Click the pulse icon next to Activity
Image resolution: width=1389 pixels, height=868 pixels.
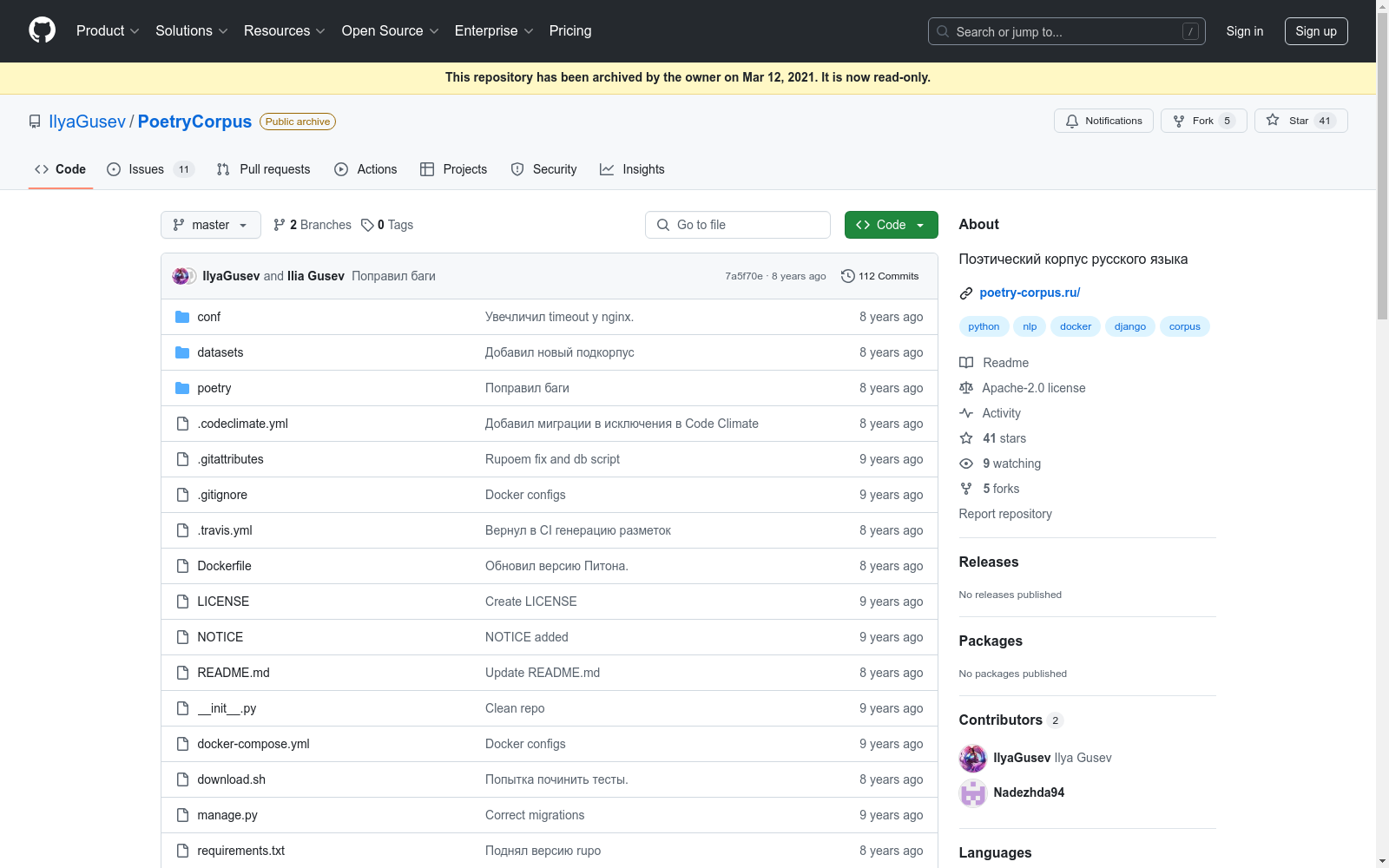pos(966,413)
